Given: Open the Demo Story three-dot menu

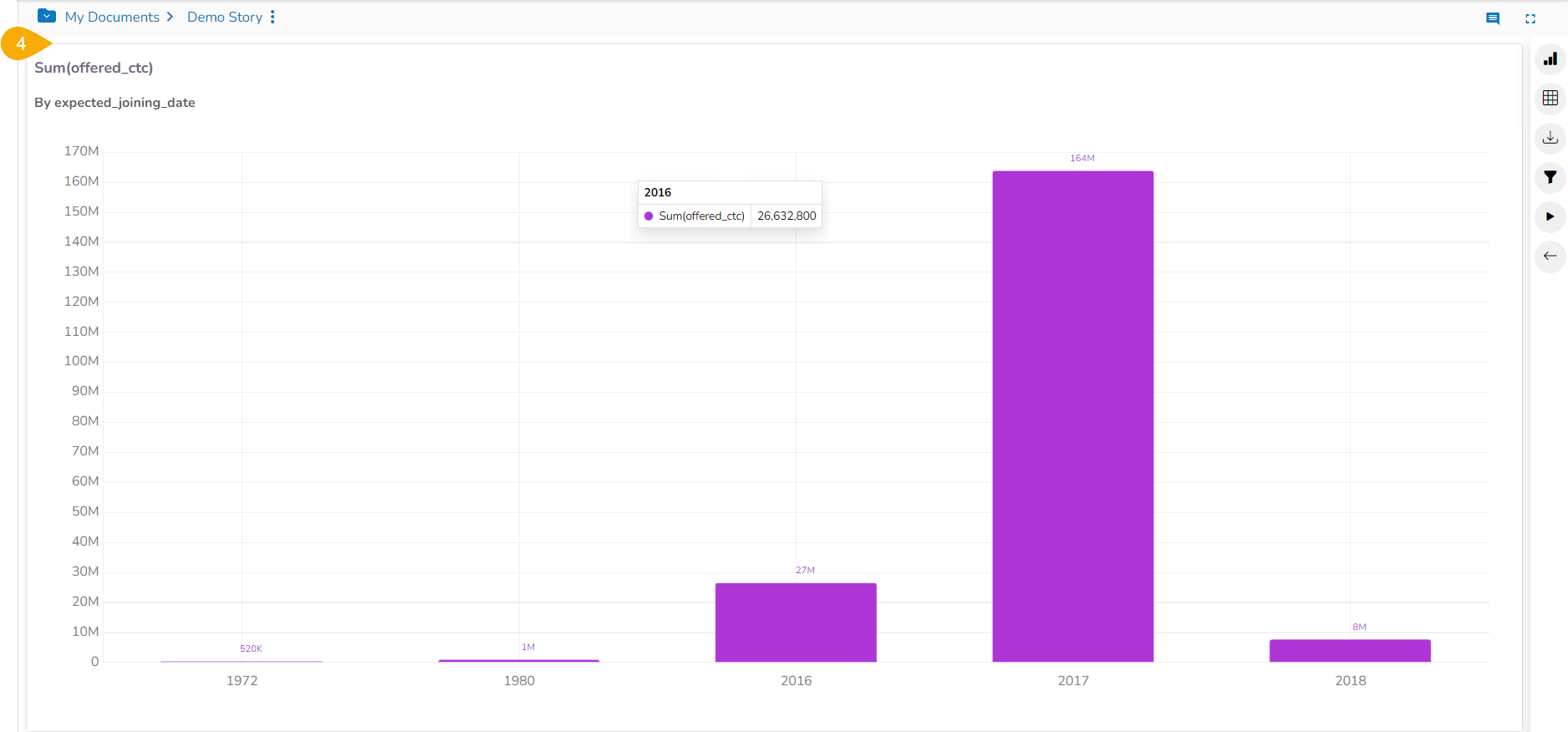Looking at the screenshot, I should tap(272, 17).
